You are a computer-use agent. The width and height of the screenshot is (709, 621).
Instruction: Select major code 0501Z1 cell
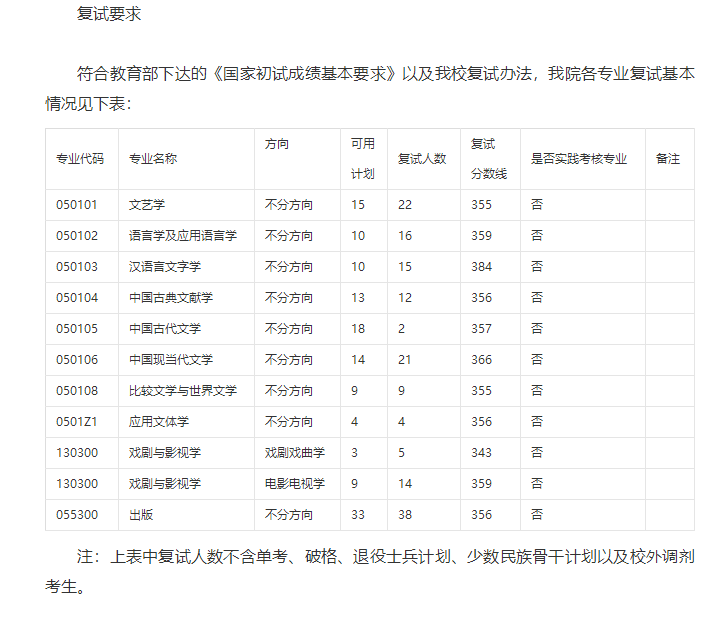click(77, 422)
